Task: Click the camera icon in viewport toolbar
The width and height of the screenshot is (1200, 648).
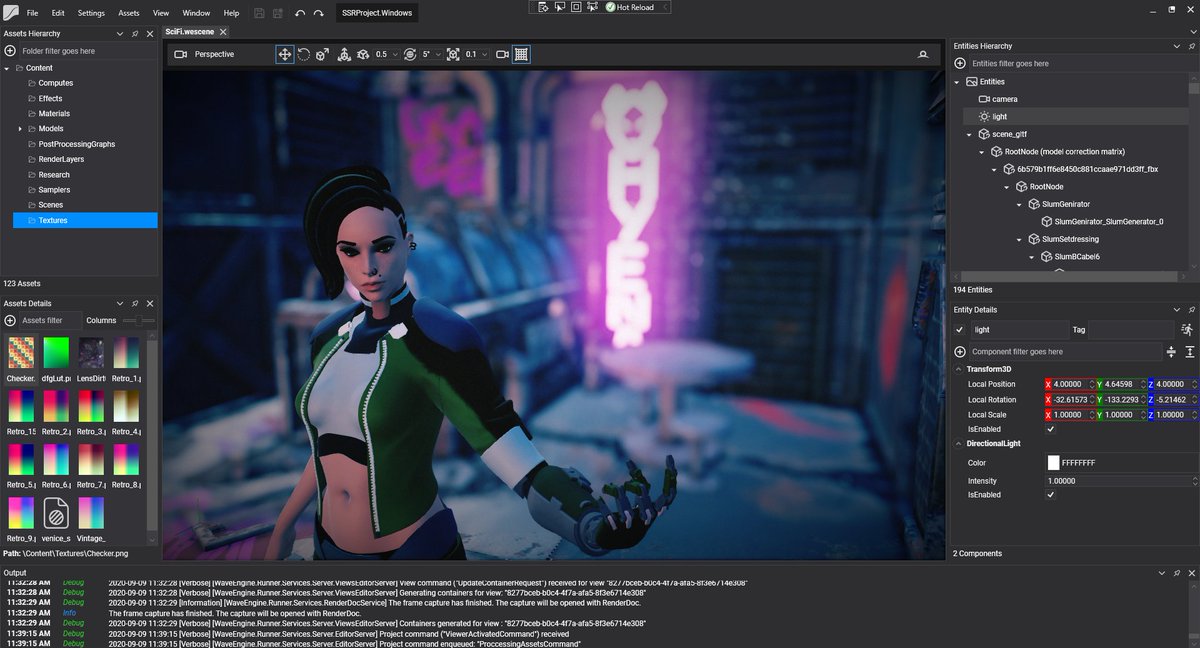Action: 503,55
